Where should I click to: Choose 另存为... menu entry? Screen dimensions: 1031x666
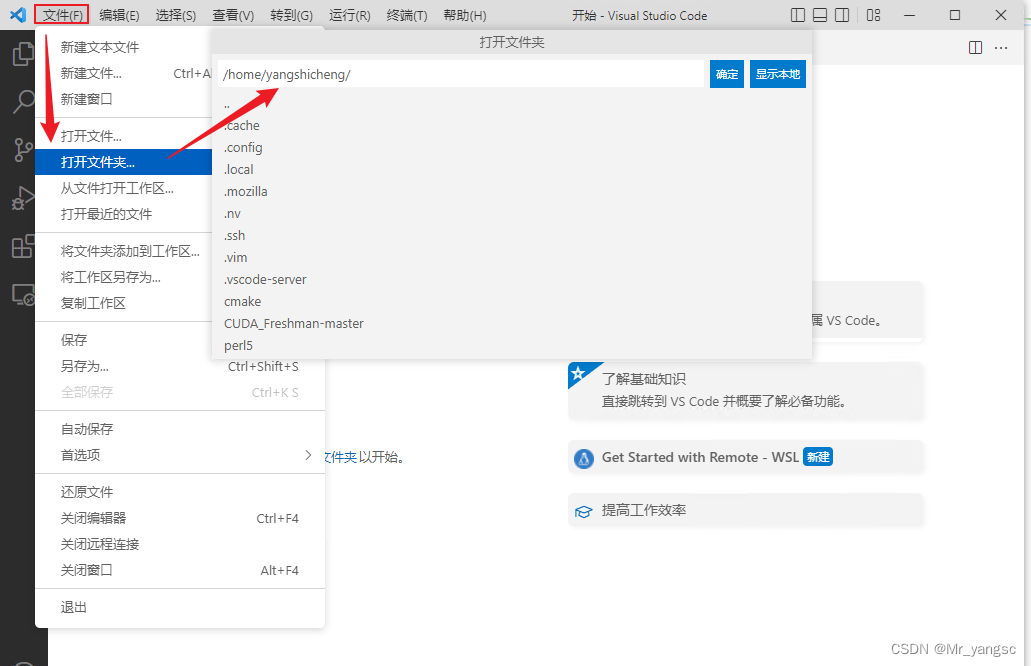tap(180, 366)
